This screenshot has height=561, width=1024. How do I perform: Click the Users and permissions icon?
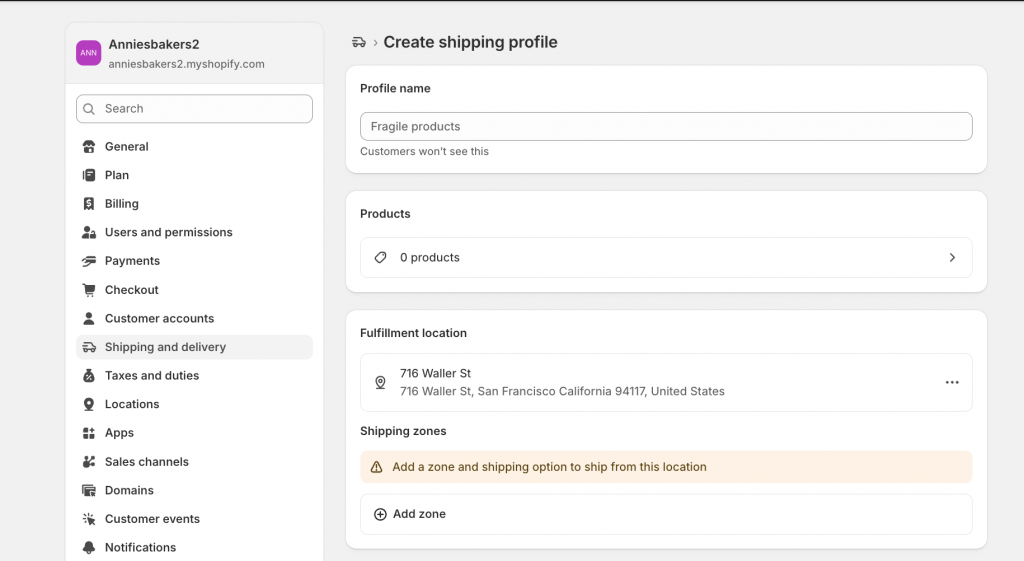pos(89,232)
